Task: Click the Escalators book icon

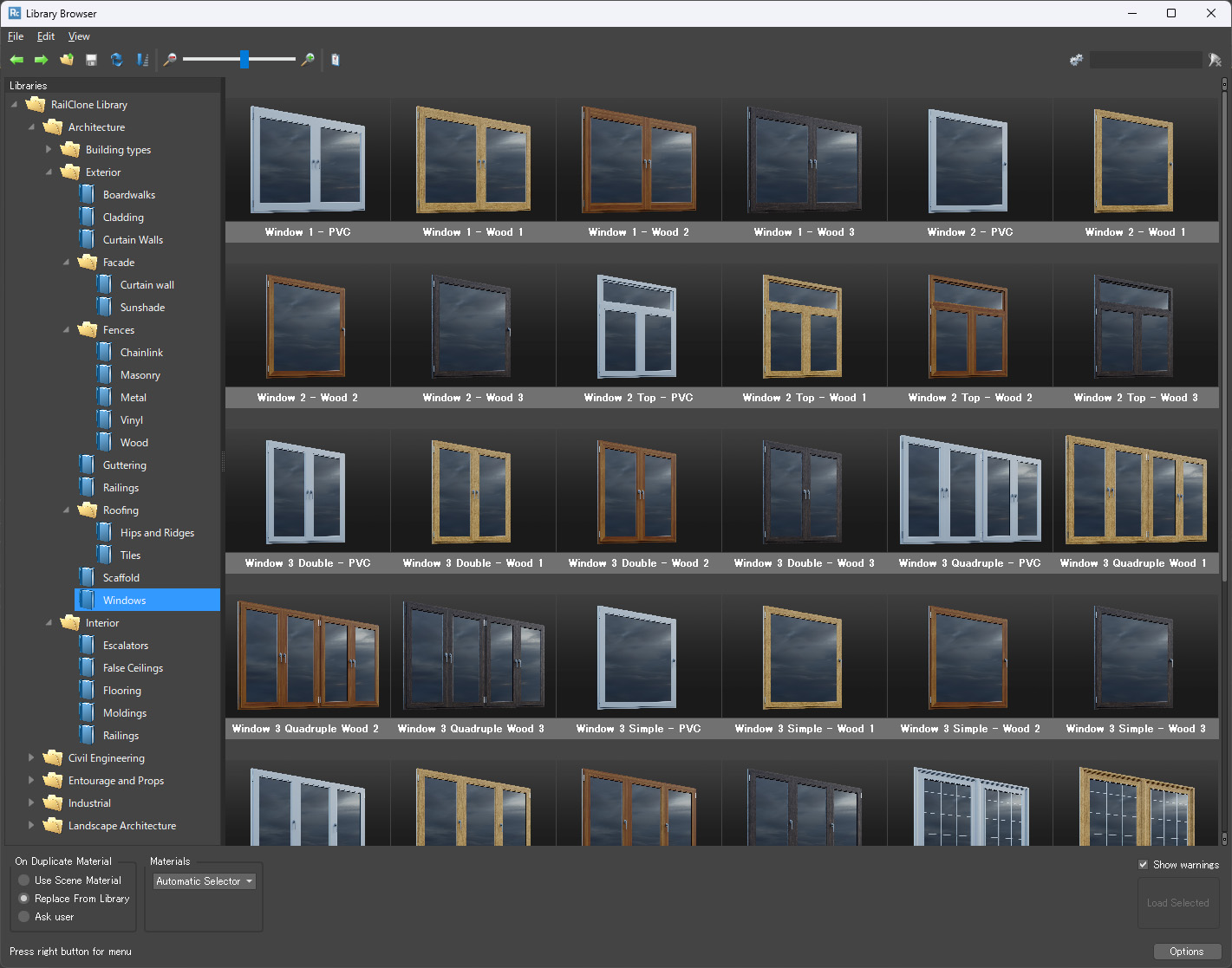Action: pyautogui.click(x=87, y=646)
